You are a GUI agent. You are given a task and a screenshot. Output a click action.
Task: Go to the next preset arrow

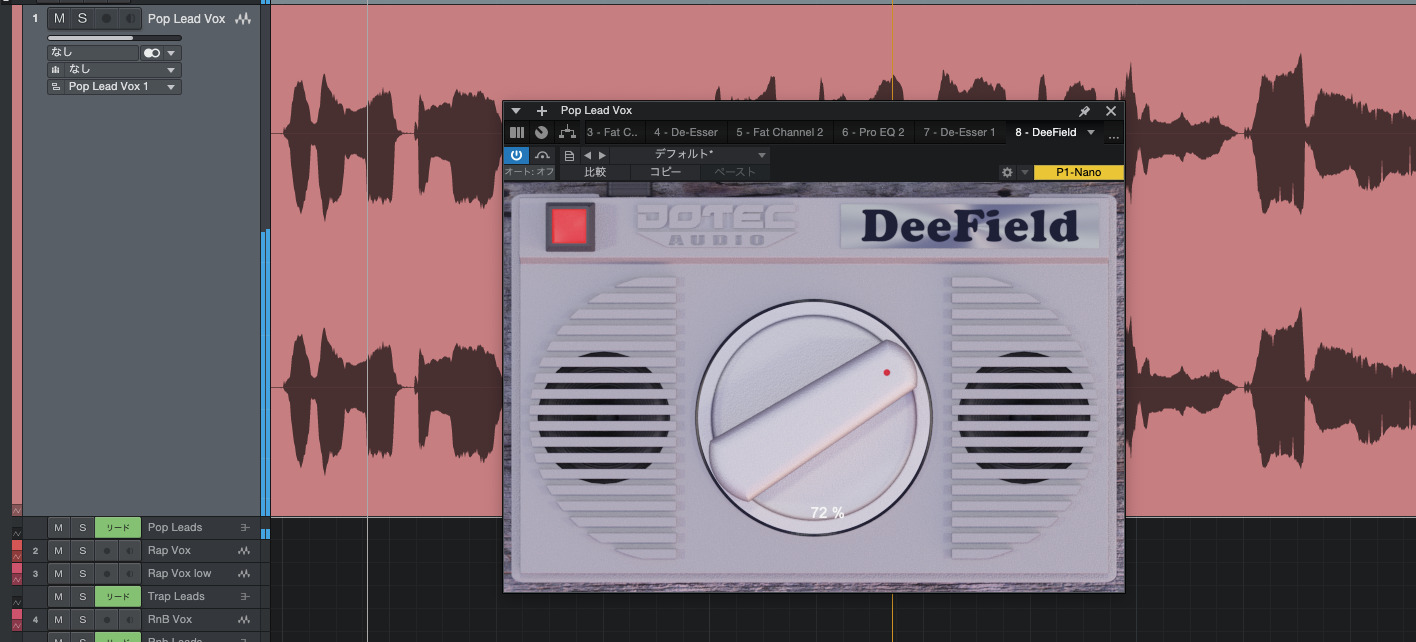[x=602, y=156]
